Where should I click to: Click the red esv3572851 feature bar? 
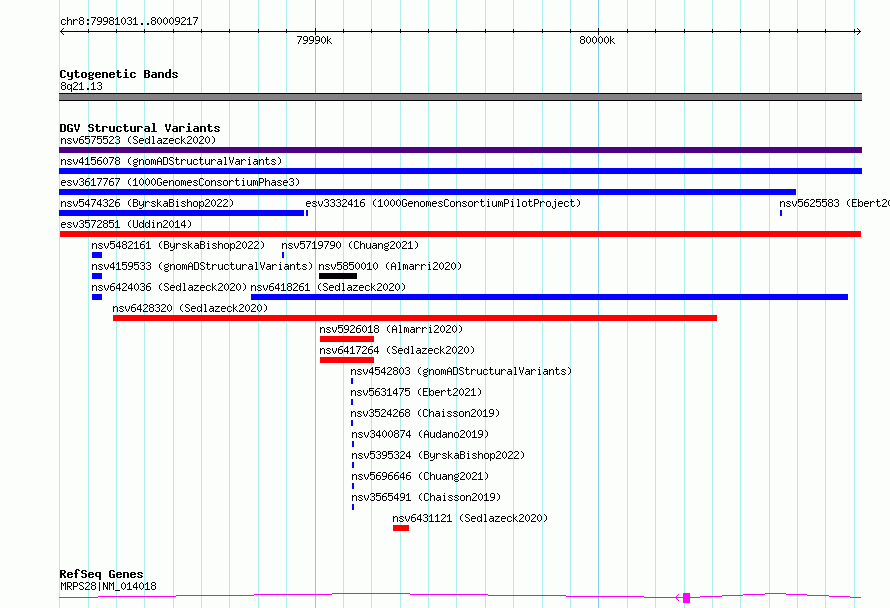pos(460,234)
